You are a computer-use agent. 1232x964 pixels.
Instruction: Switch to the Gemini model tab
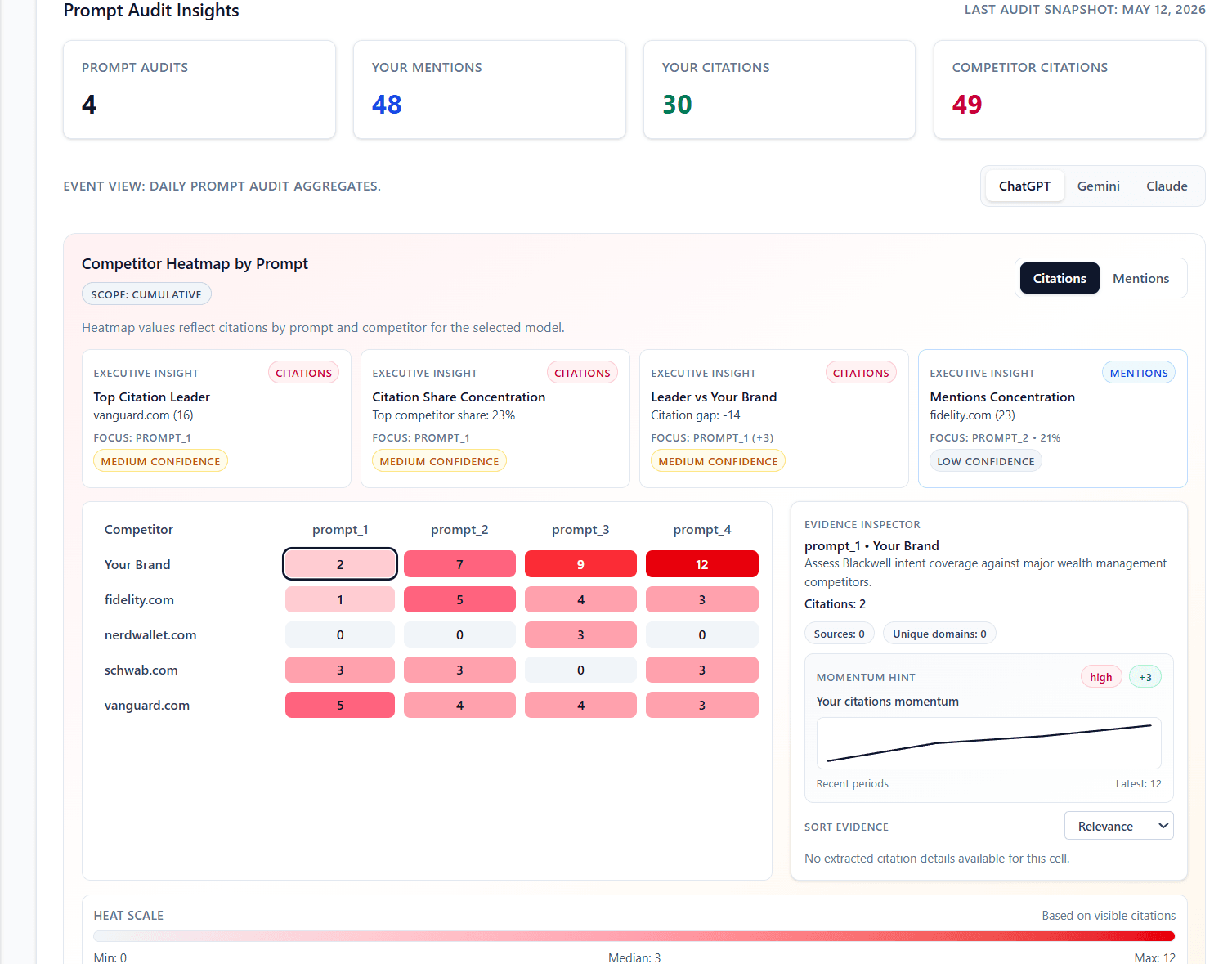coord(1098,186)
